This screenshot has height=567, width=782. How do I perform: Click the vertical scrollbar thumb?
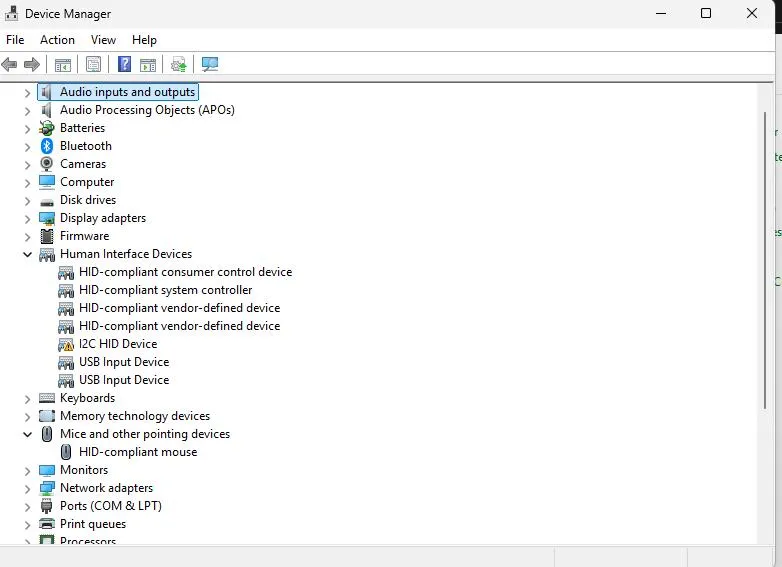765,261
